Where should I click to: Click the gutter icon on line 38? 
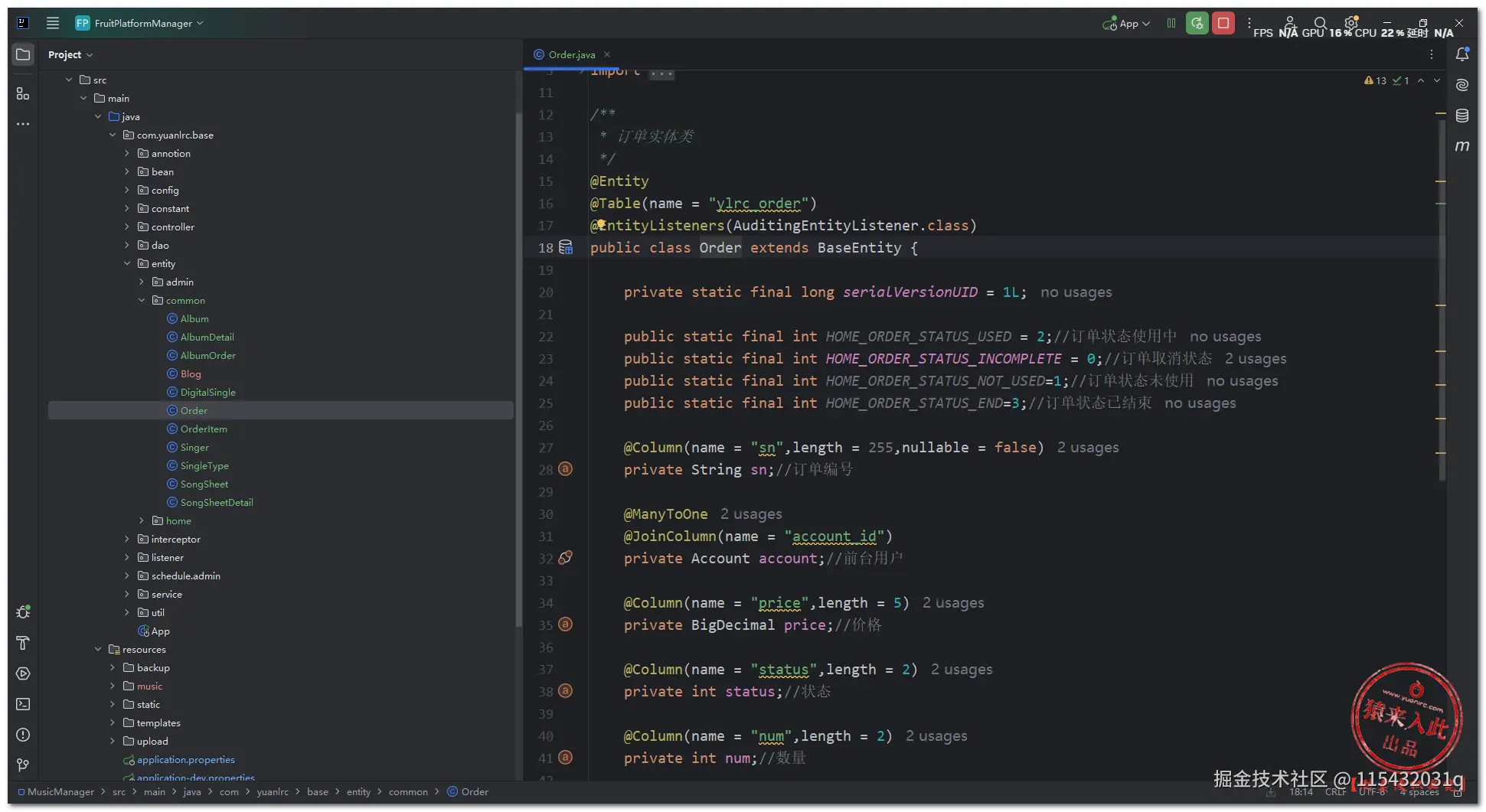(x=566, y=691)
